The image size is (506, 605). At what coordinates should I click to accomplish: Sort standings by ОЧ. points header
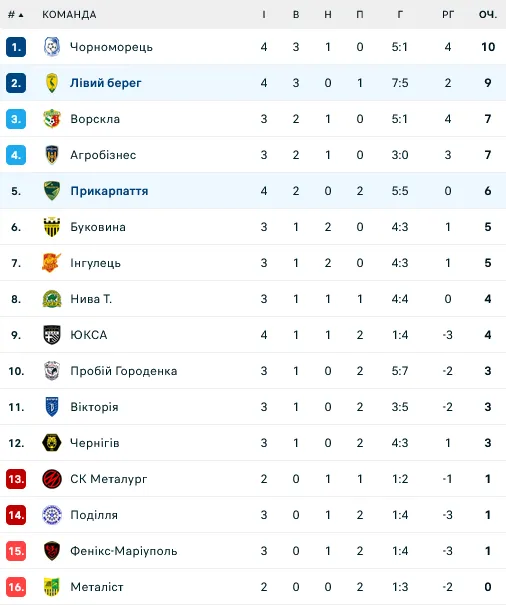pos(488,15)
